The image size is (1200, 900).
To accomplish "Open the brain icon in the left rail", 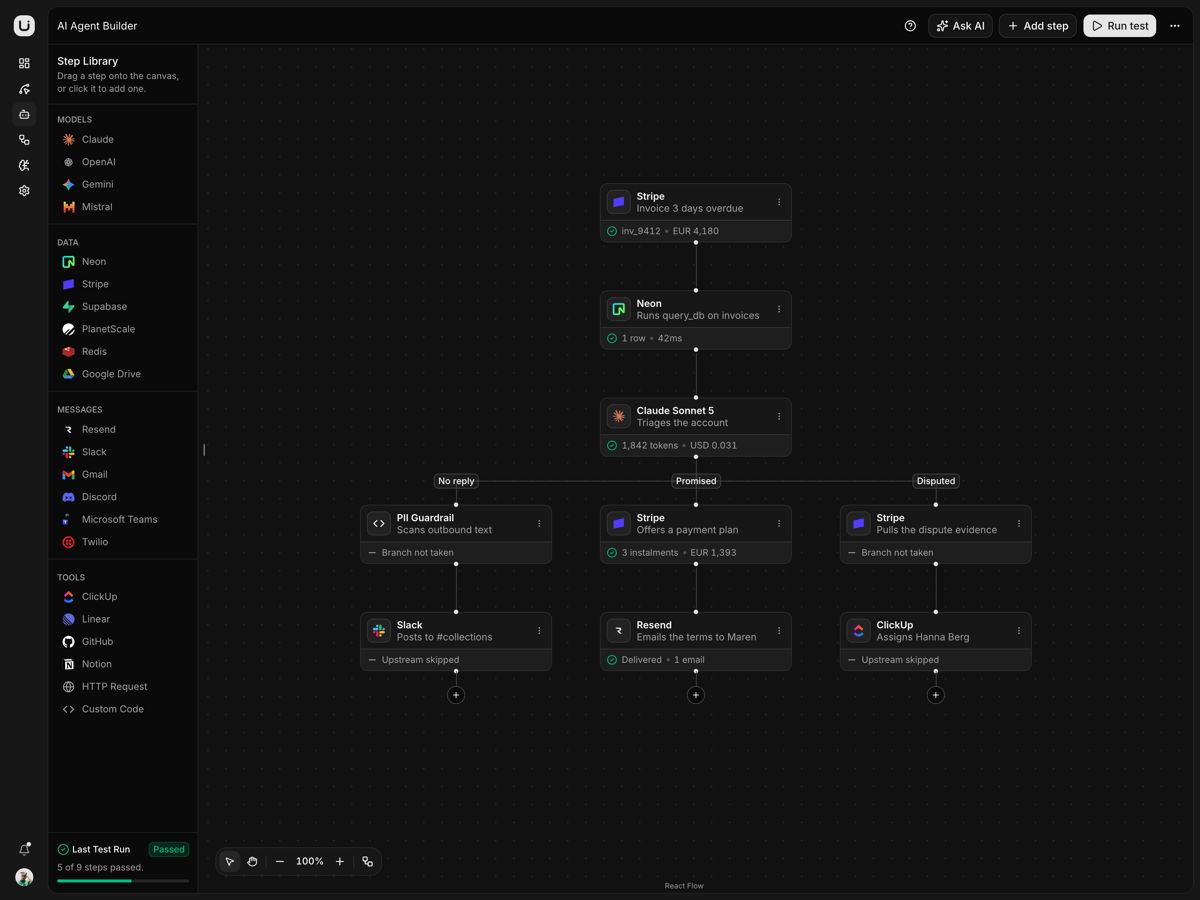I will (24, 165).
